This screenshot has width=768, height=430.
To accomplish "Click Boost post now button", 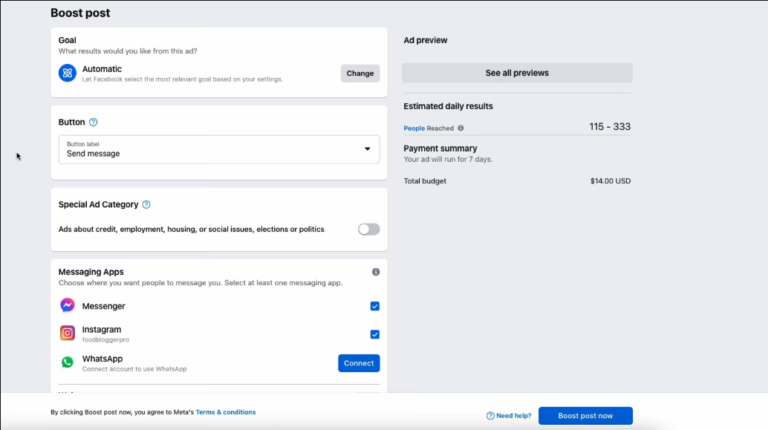I will [x=585, y=416].
